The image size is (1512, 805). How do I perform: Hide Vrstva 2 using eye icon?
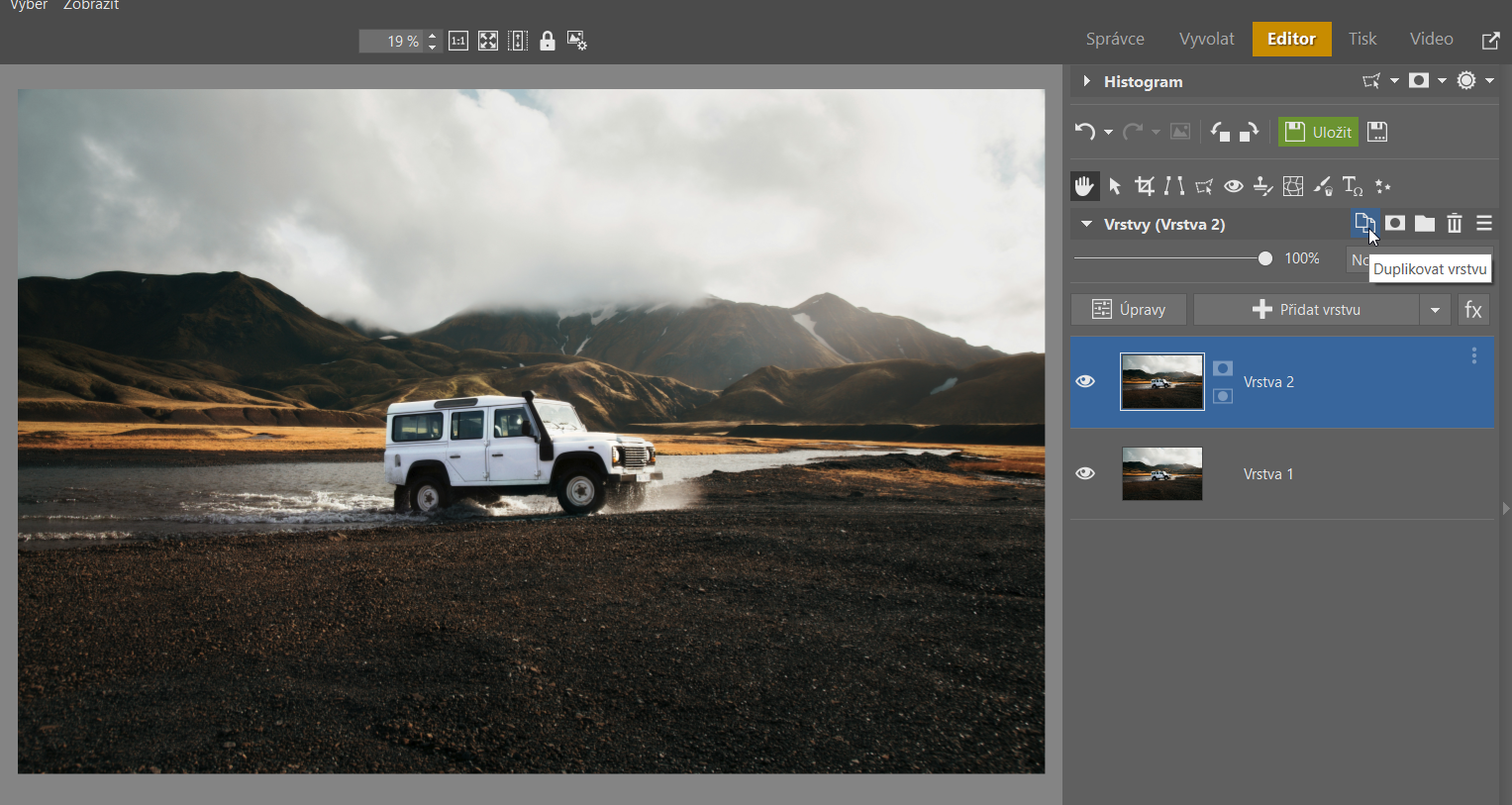(x=1085, y=381)
